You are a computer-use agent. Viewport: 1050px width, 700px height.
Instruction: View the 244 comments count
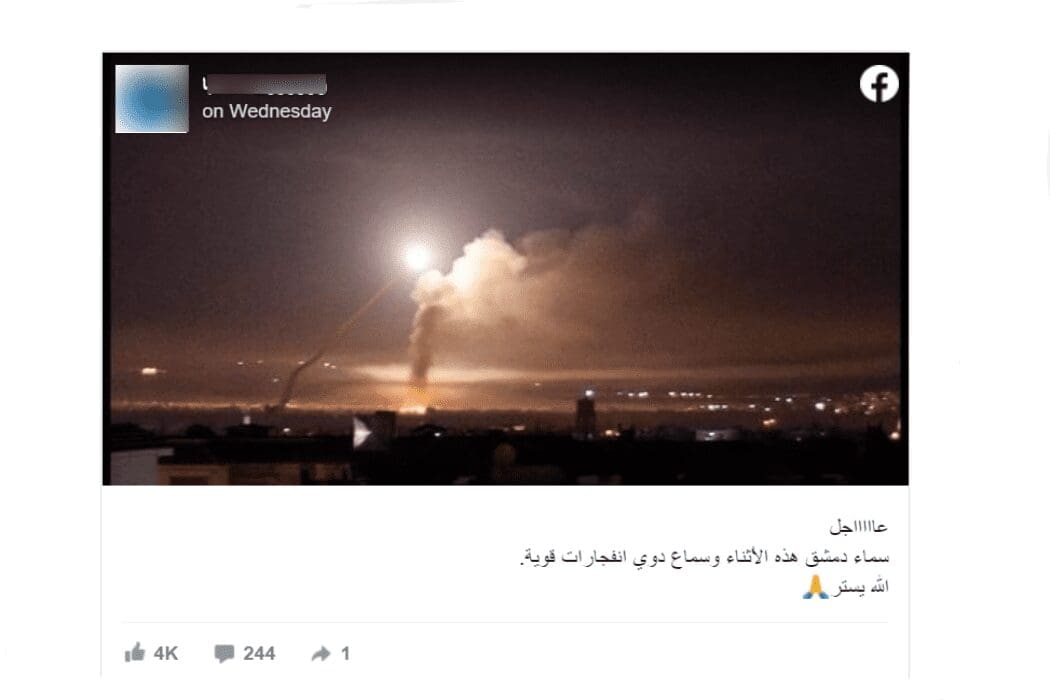click(x=259, y=653)
